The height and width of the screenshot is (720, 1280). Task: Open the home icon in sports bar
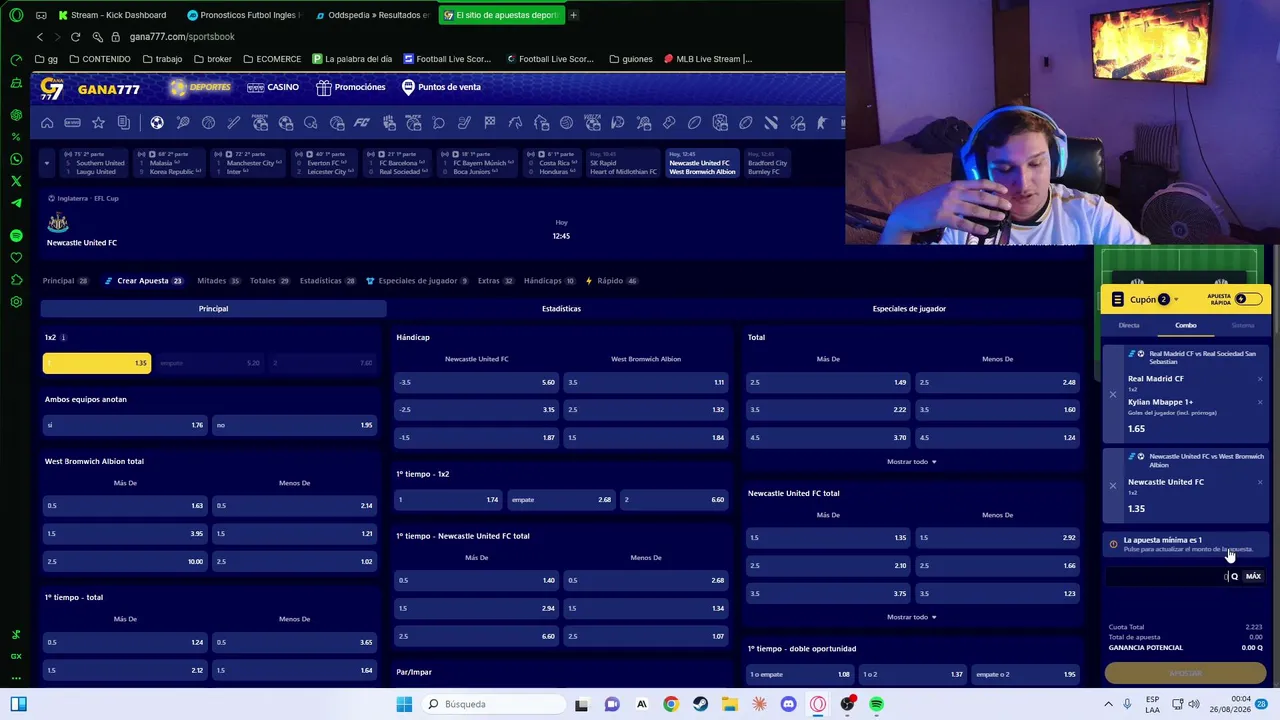click(47, 123)
